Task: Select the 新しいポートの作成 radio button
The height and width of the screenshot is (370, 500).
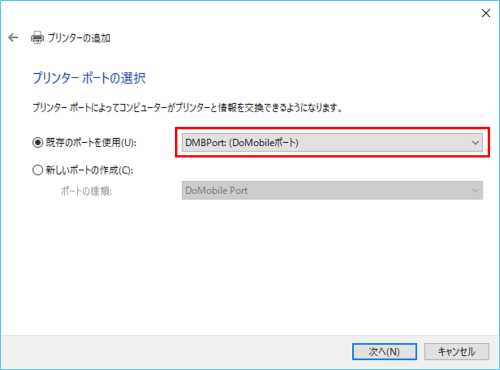Action: [38, 170]
